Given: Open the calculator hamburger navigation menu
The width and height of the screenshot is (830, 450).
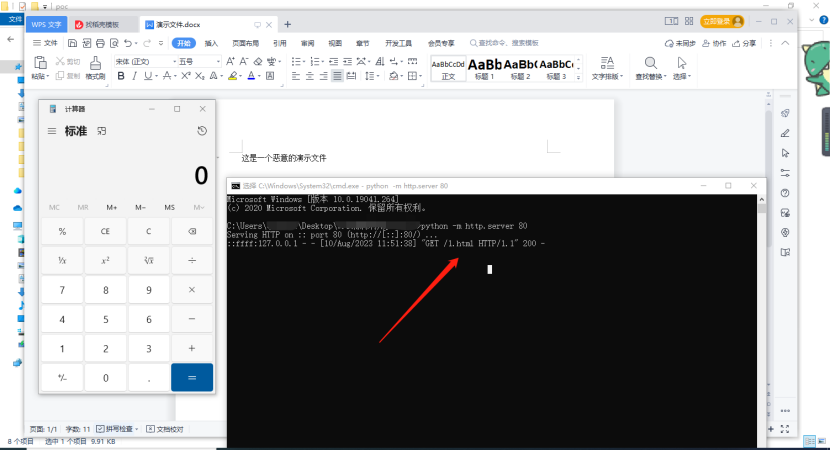Looking at the screenshot, I should (x=52, y=131).
